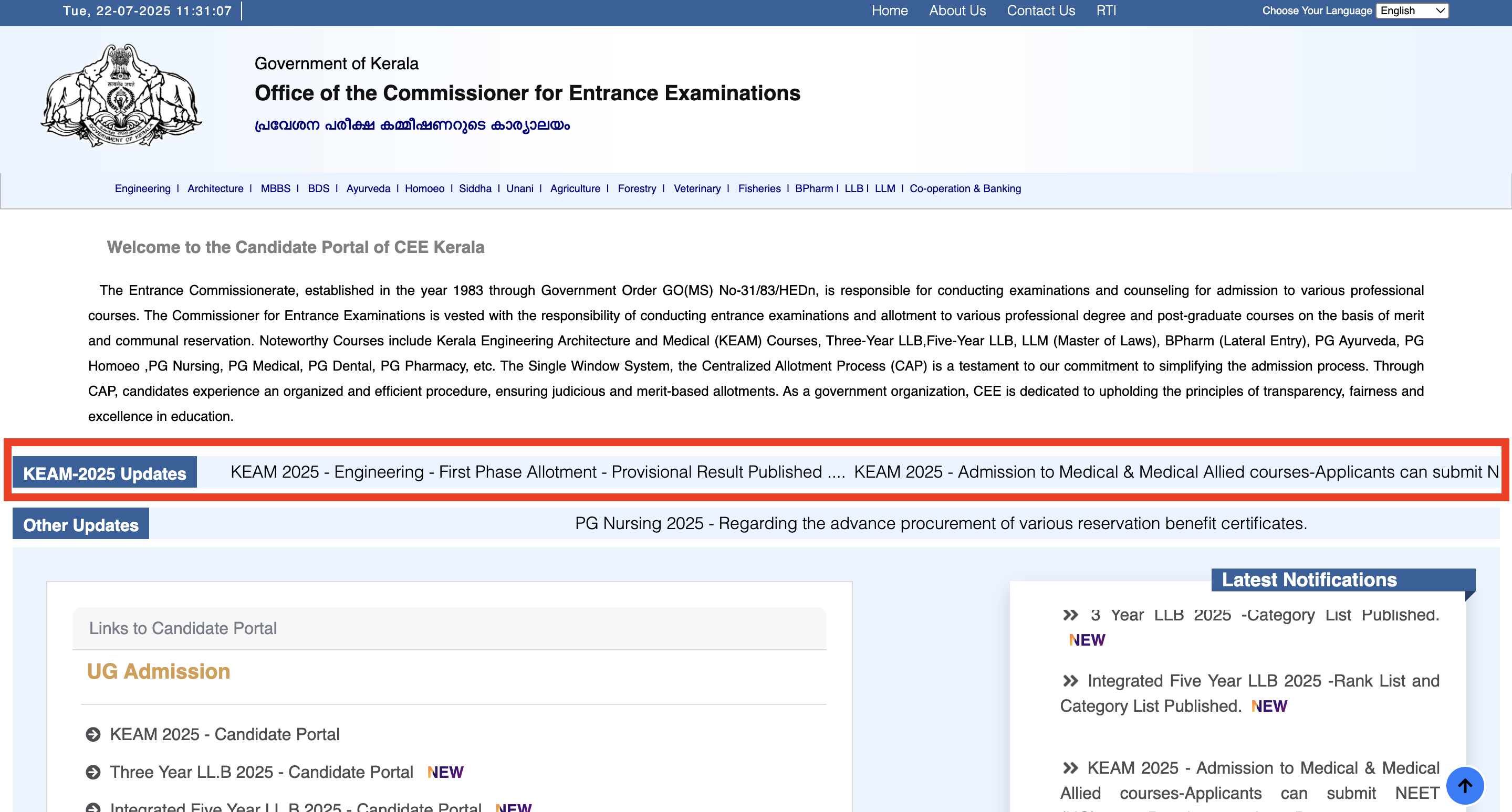Open About Us page
Screen dimensions: 1512x812
[957, 10]
